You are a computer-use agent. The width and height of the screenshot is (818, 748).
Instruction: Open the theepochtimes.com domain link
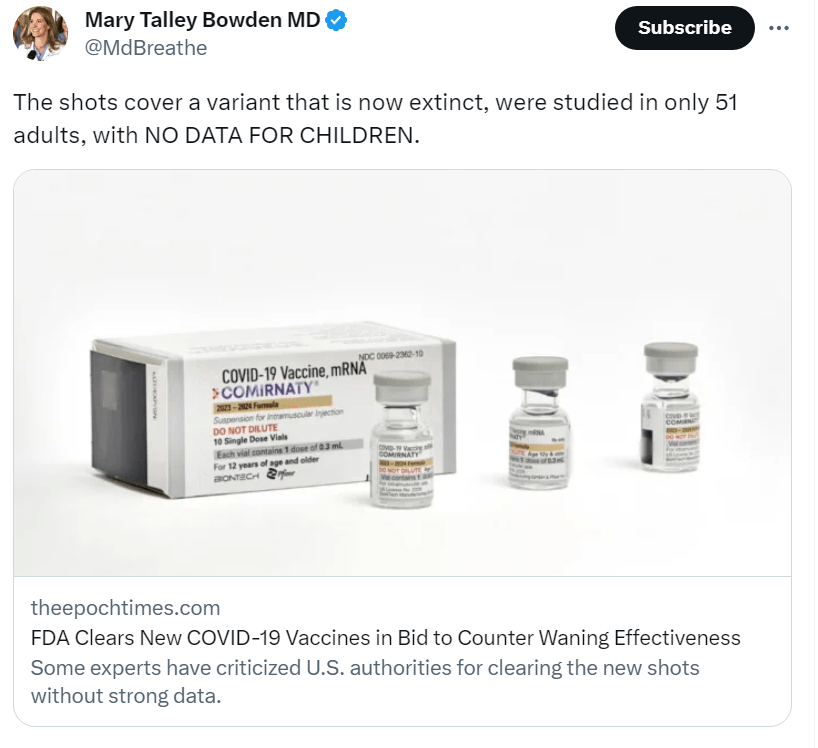[125, 607]
